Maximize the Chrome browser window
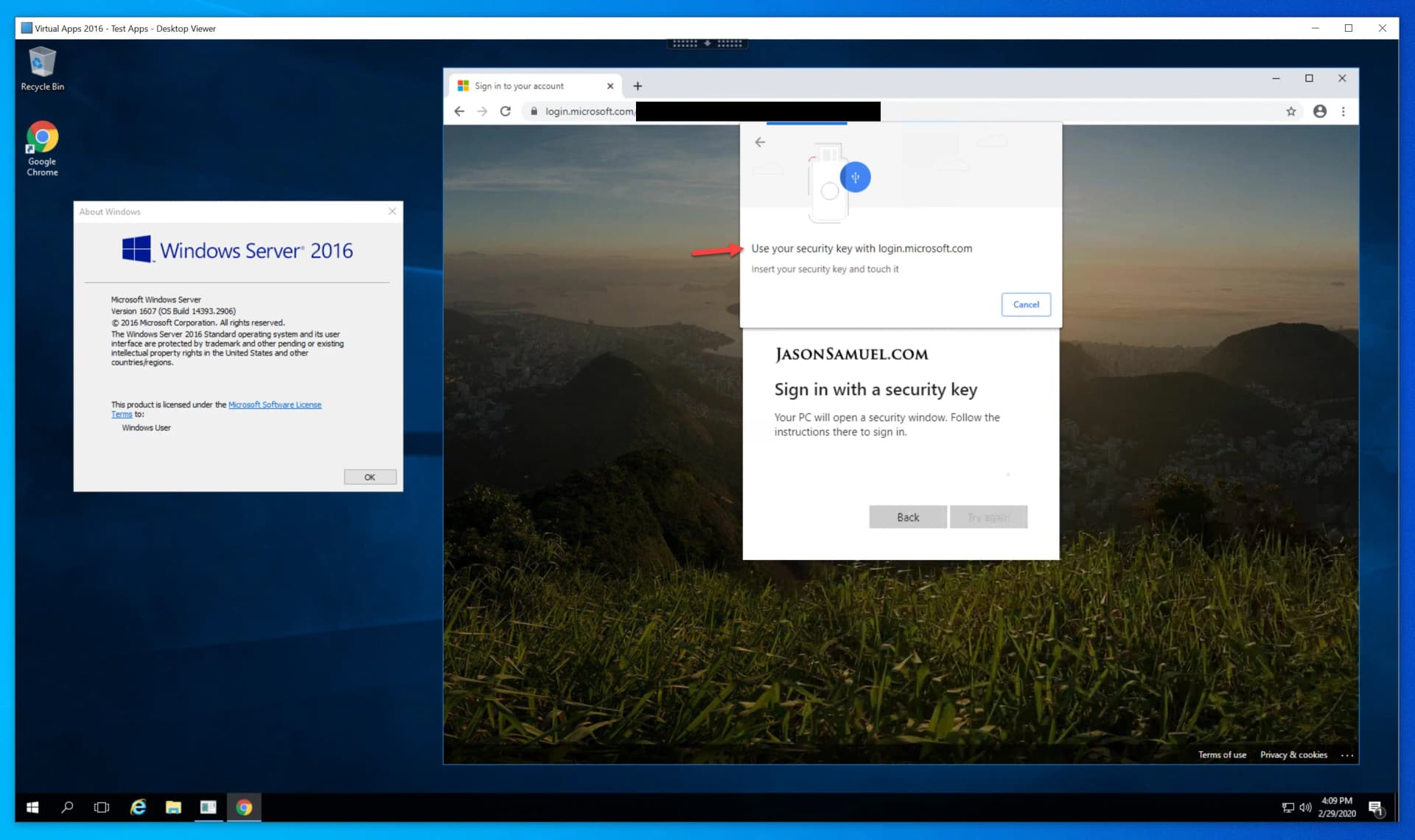The image size is (1415, 840). 1309,78
